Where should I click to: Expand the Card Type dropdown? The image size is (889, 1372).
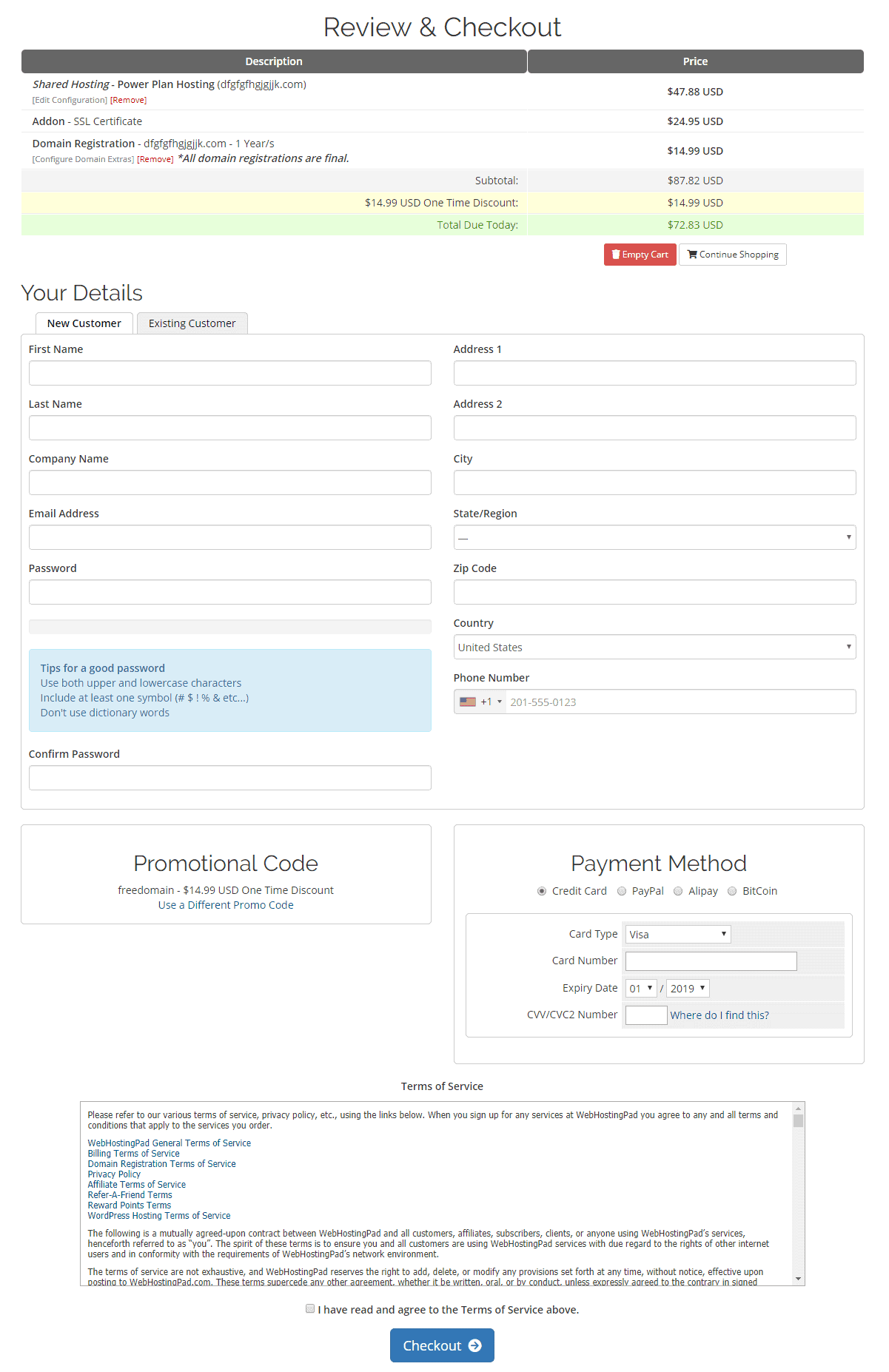(x=677, y=935)
